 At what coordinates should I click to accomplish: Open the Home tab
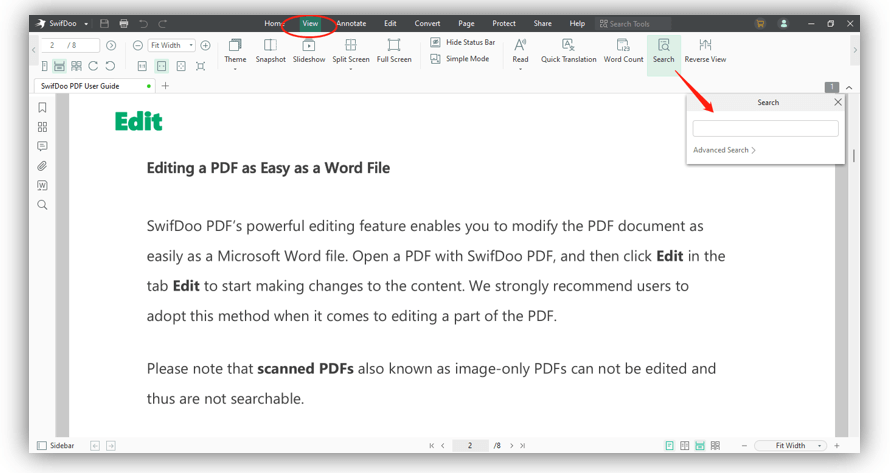click(x=274, y=23)
